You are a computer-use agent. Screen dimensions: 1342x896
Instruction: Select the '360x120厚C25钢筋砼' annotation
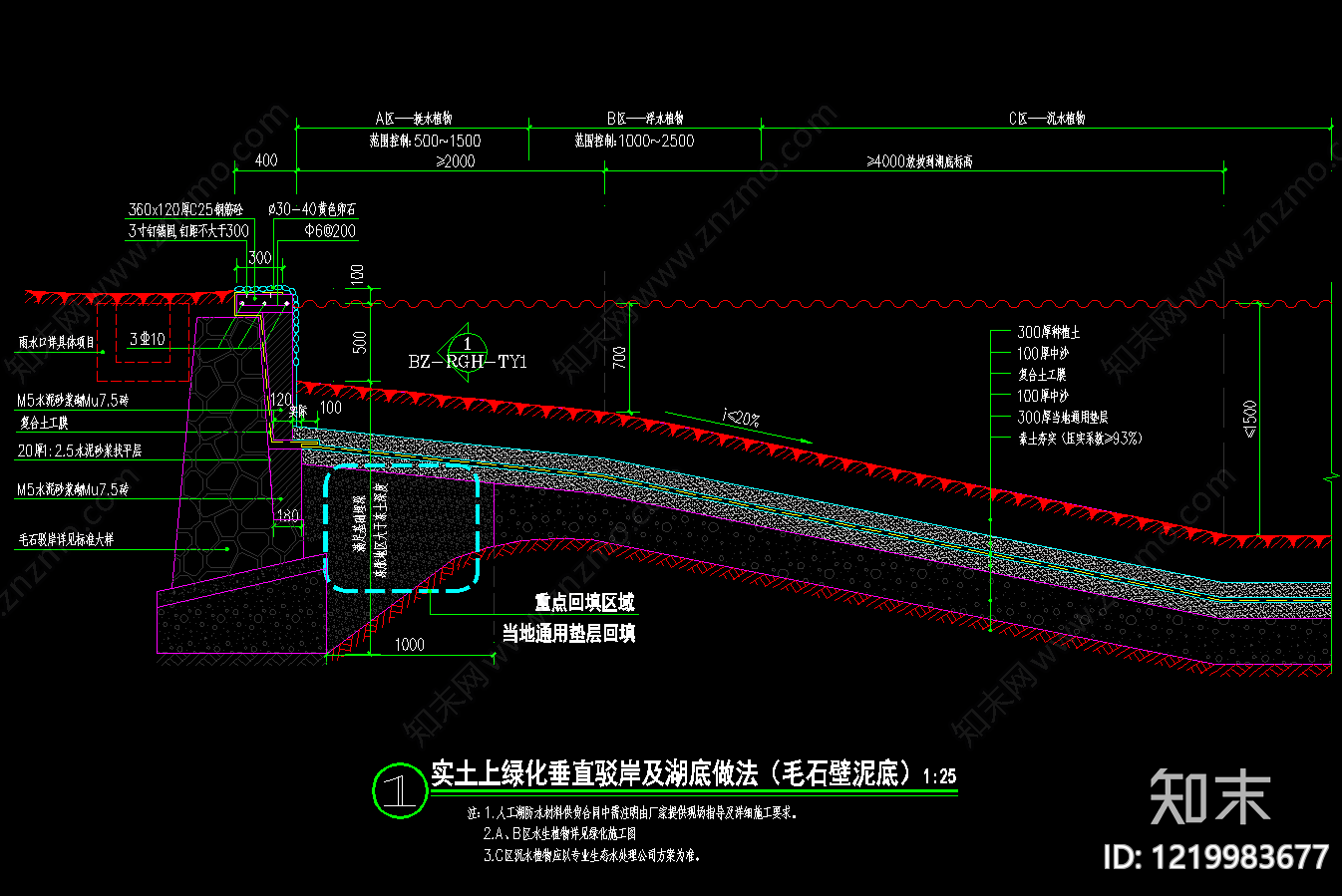pos(185,210)
